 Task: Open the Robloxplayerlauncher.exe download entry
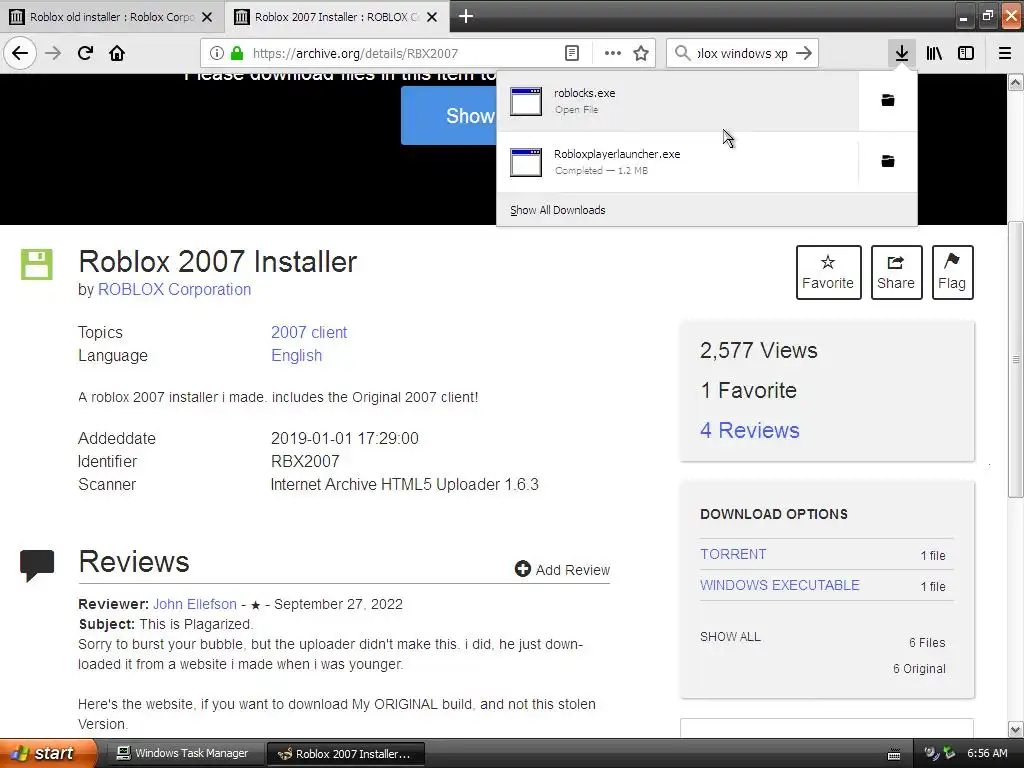(x=678, y=161)
